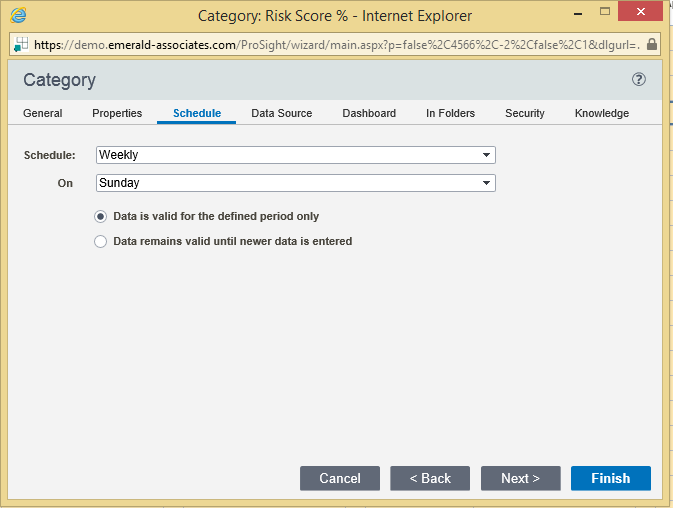Screen dimensions: 673x508
Task: Open the Knowledge tab
Action: pos(602,113)
